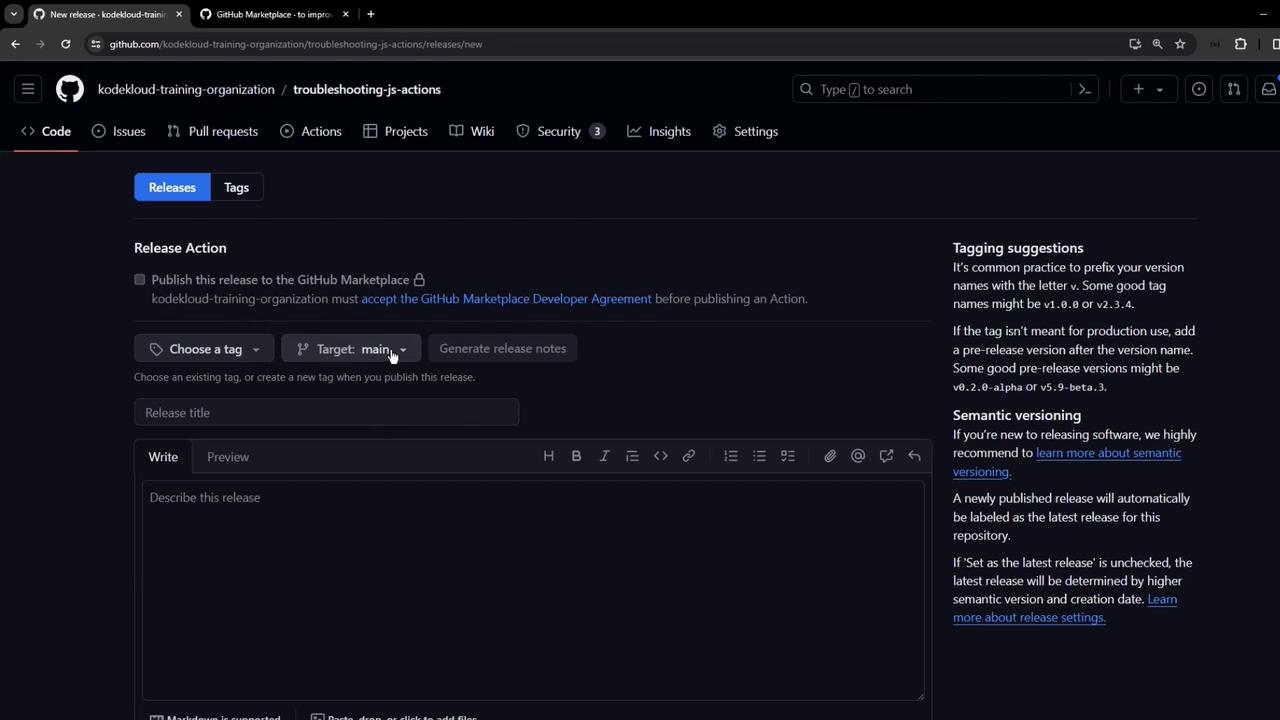This screenshot has width=1280, height=720.
Task: Go to the GitHub homepage logo
Action: pos(70,89)
